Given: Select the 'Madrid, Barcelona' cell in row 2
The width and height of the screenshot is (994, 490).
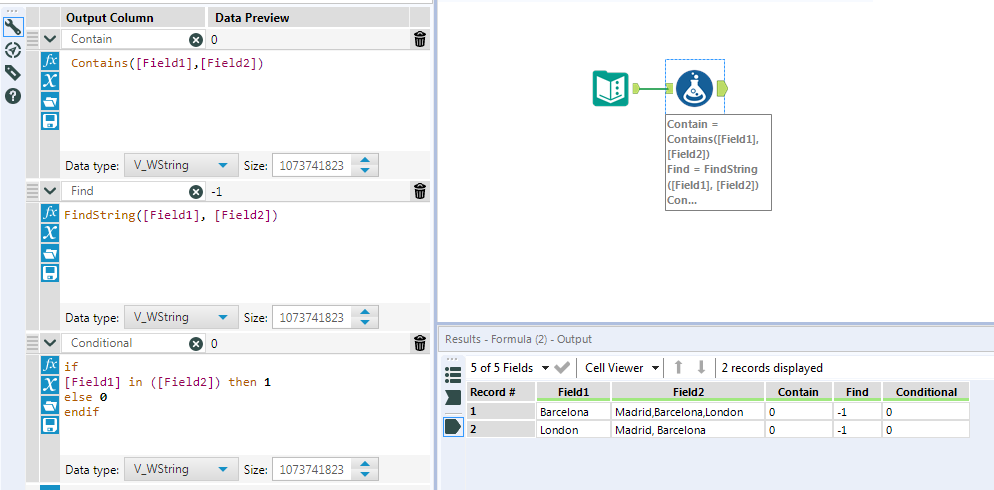Looking at the screenshot, I should coord(688,430).
